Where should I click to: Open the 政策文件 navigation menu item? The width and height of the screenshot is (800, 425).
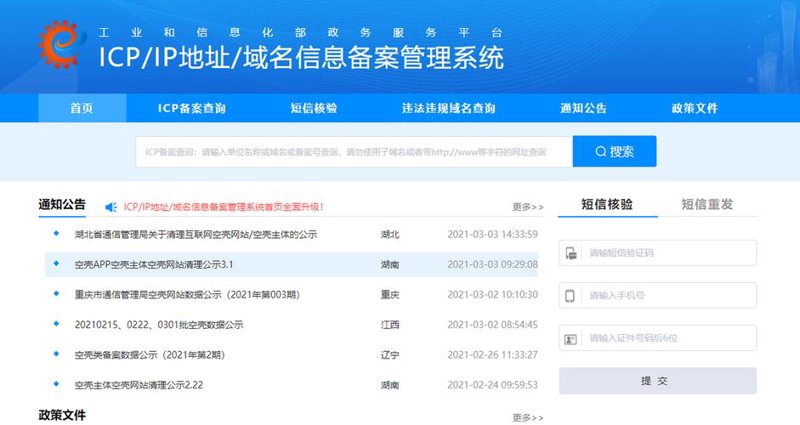(695, 108)
